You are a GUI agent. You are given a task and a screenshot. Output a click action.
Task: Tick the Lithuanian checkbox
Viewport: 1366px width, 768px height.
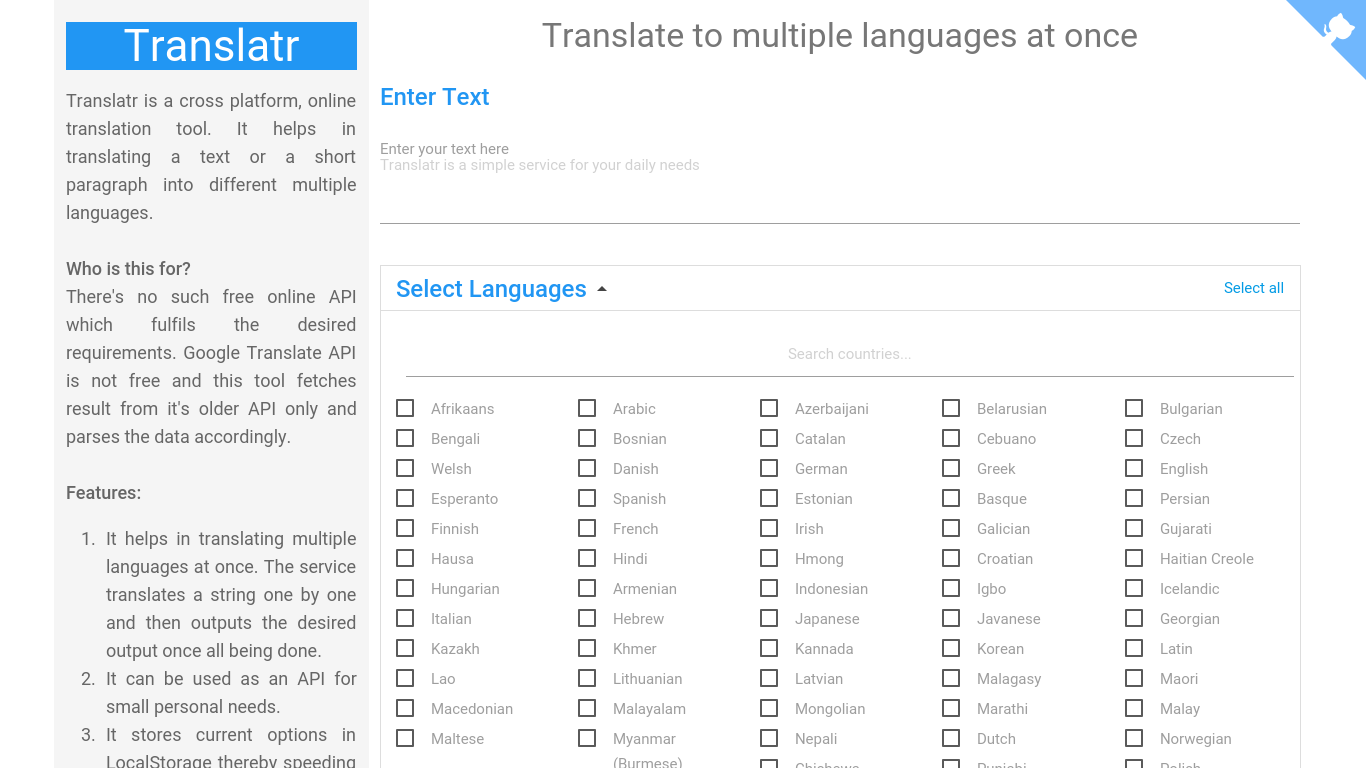587,678
